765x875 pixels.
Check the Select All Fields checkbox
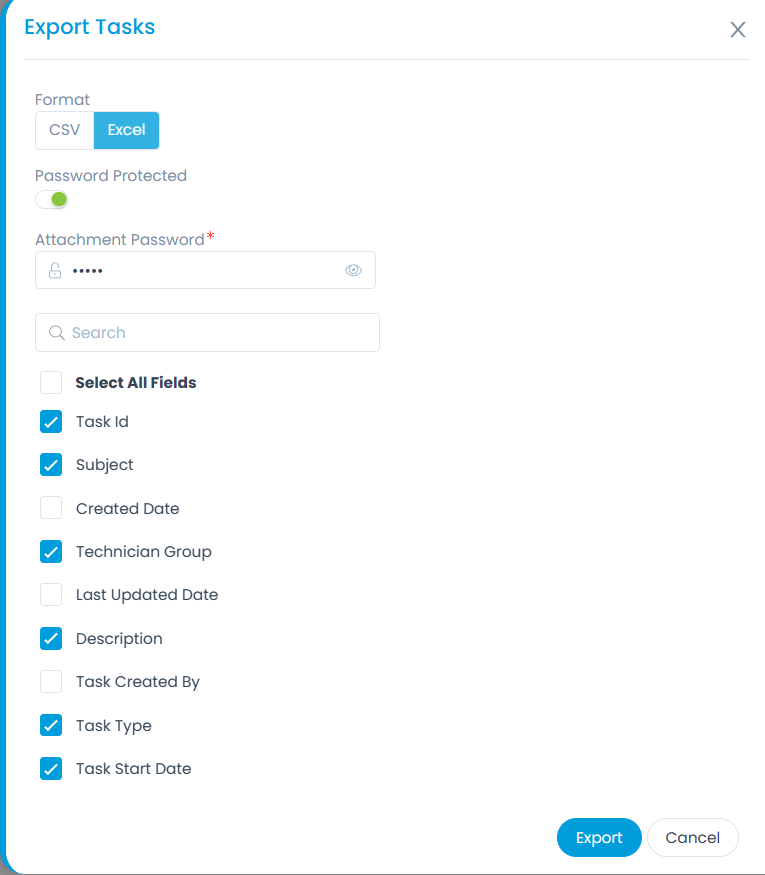[x=51, y=382]
